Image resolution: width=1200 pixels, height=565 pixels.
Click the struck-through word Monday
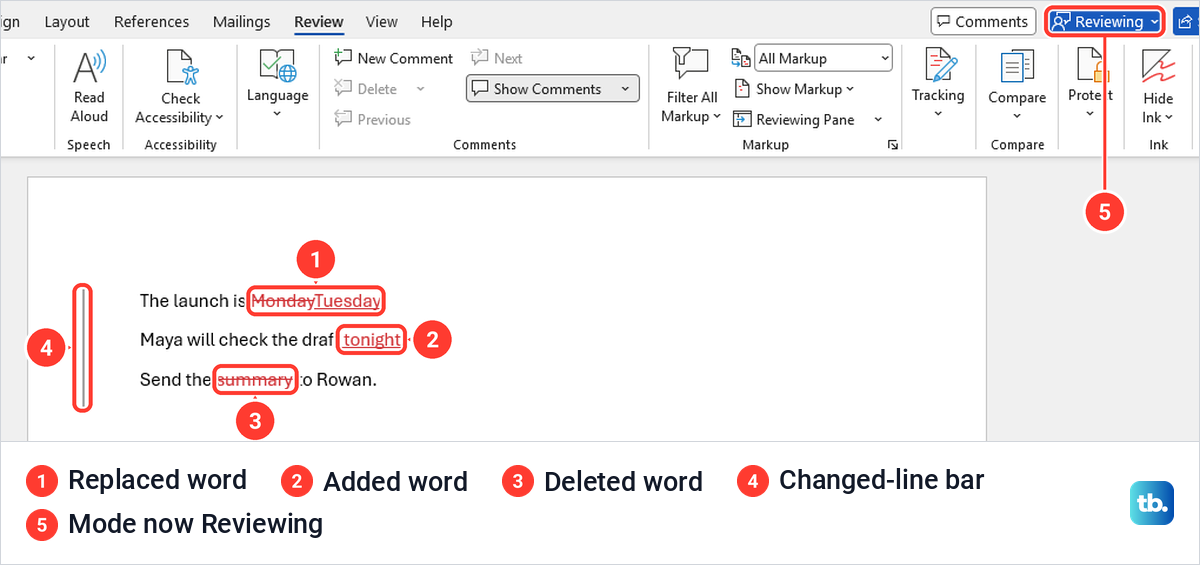pos(282,301)
